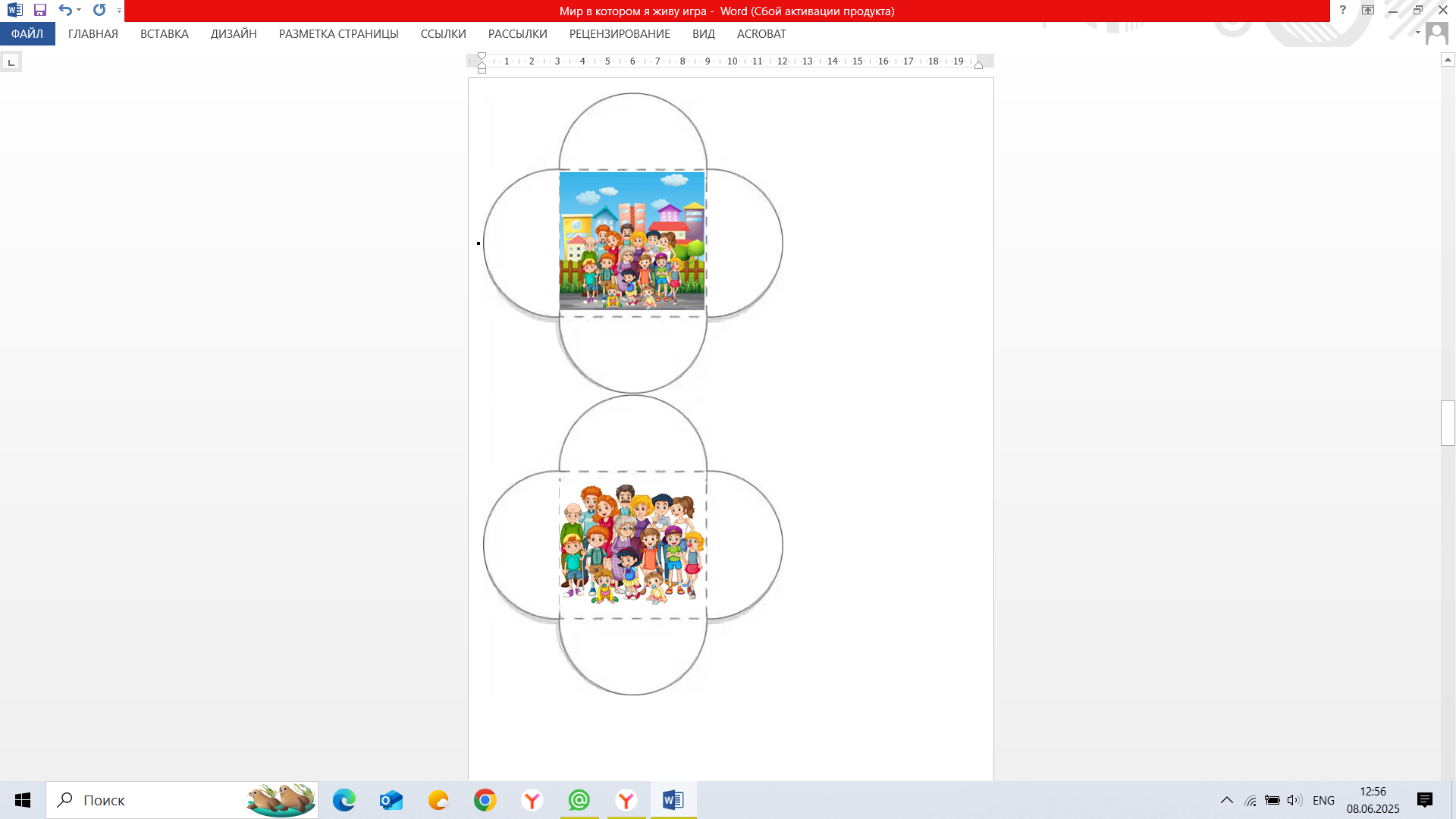Click the user account avatar icon
This screenshot has width=1456, height=819.
[1436, 33]
